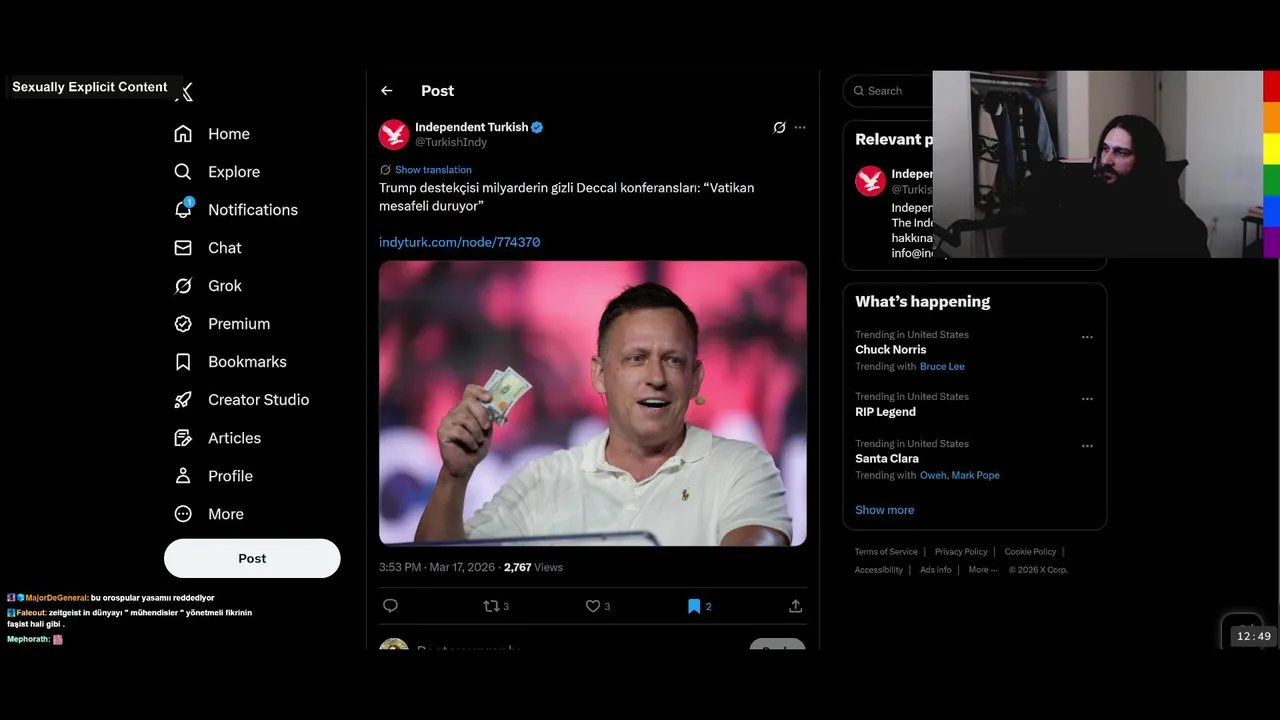The image size is (1280, 720).
Task: Toggle the blue bookmark on this post
Action: 694,606
